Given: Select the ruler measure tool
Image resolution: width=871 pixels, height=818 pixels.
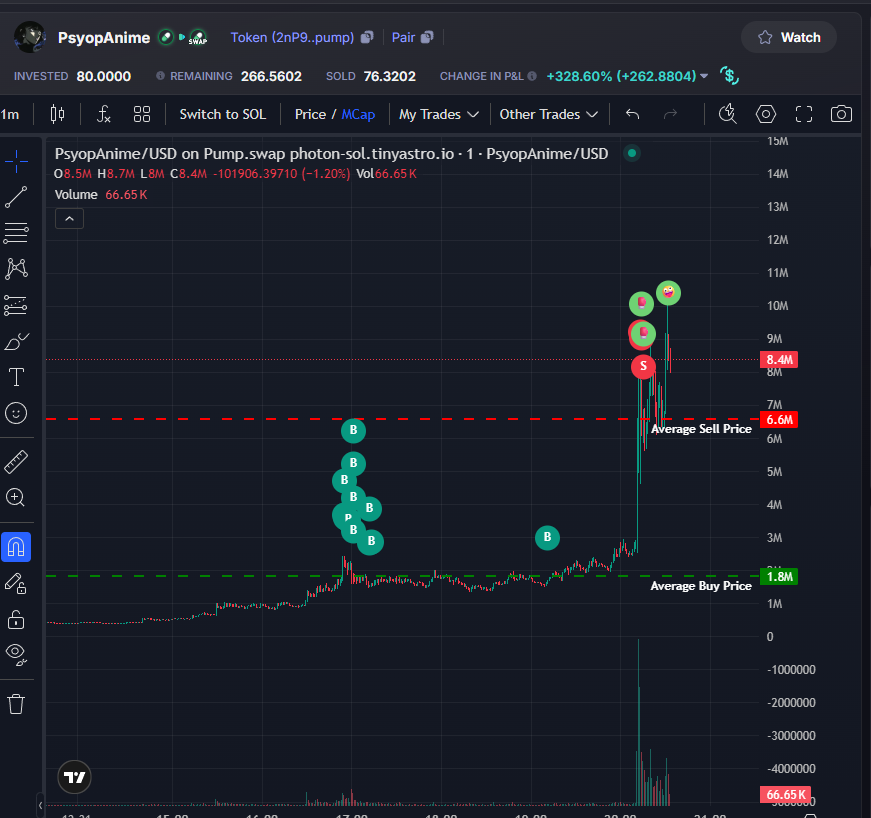Looking at the screenshot, I should pos(16,462).
